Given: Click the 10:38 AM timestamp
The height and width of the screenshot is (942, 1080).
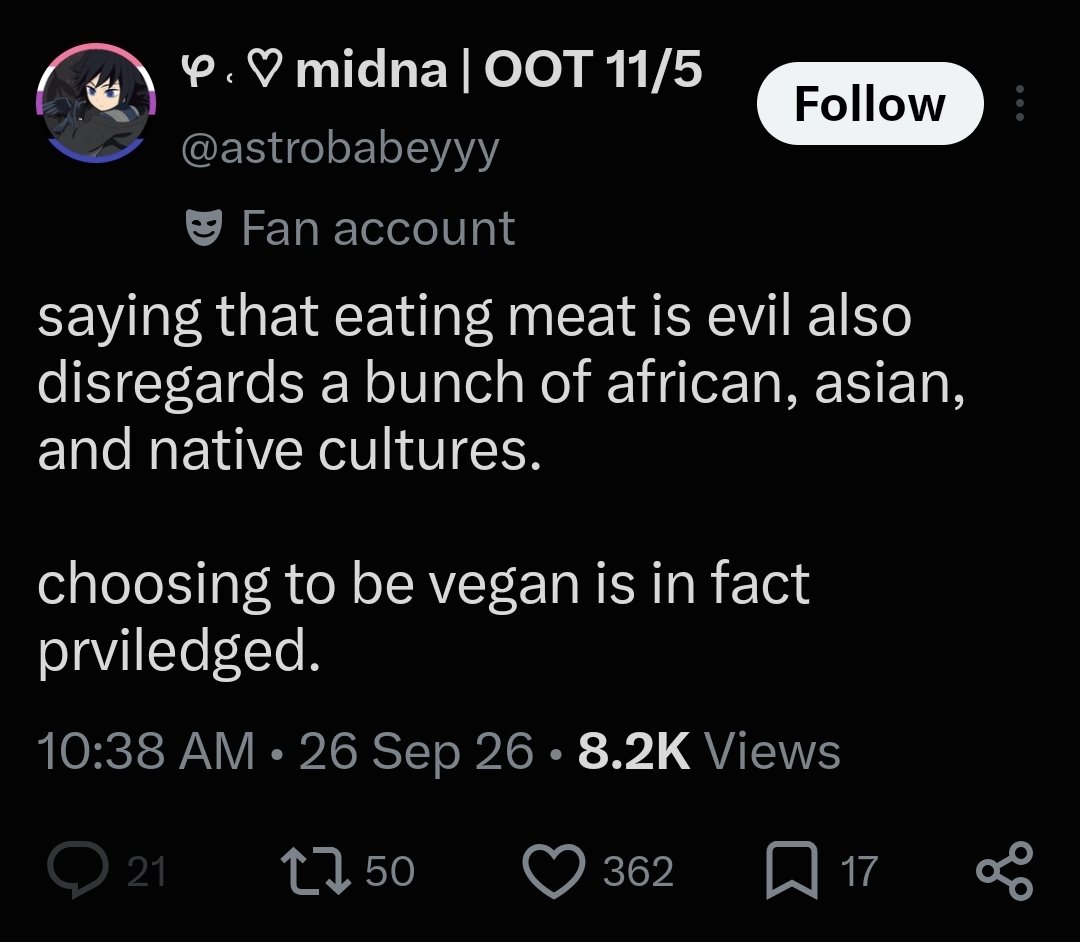Looking at the screenshot, I should coord(146,751).
